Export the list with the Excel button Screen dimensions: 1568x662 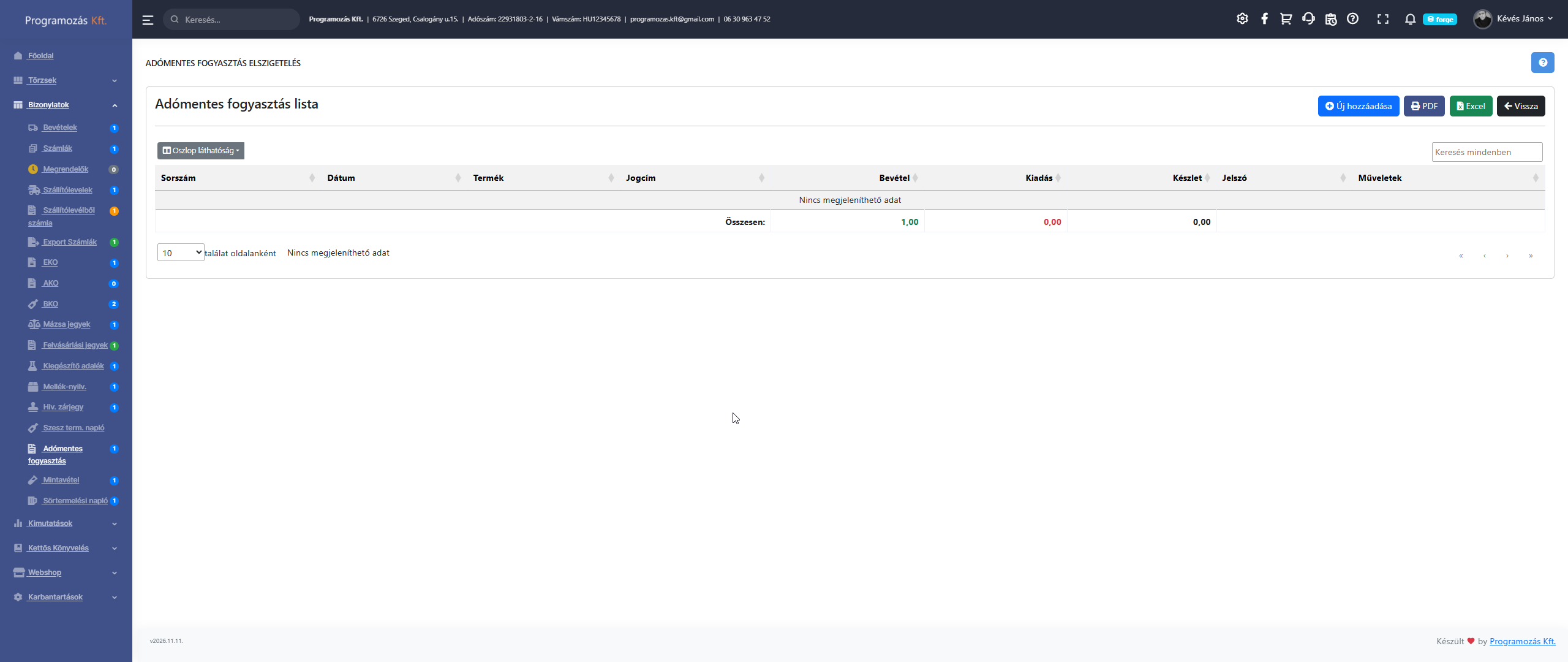click(x=1471, y=106)
